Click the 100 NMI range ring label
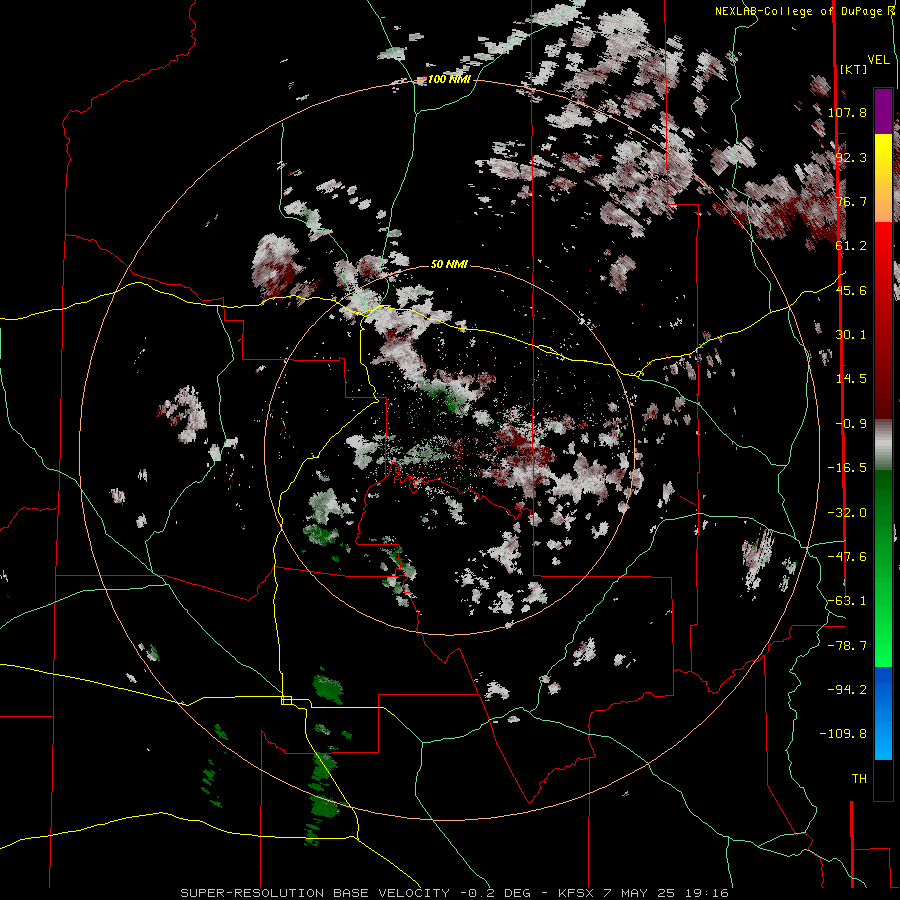This screenshot has height=900, width=900. 449,79
